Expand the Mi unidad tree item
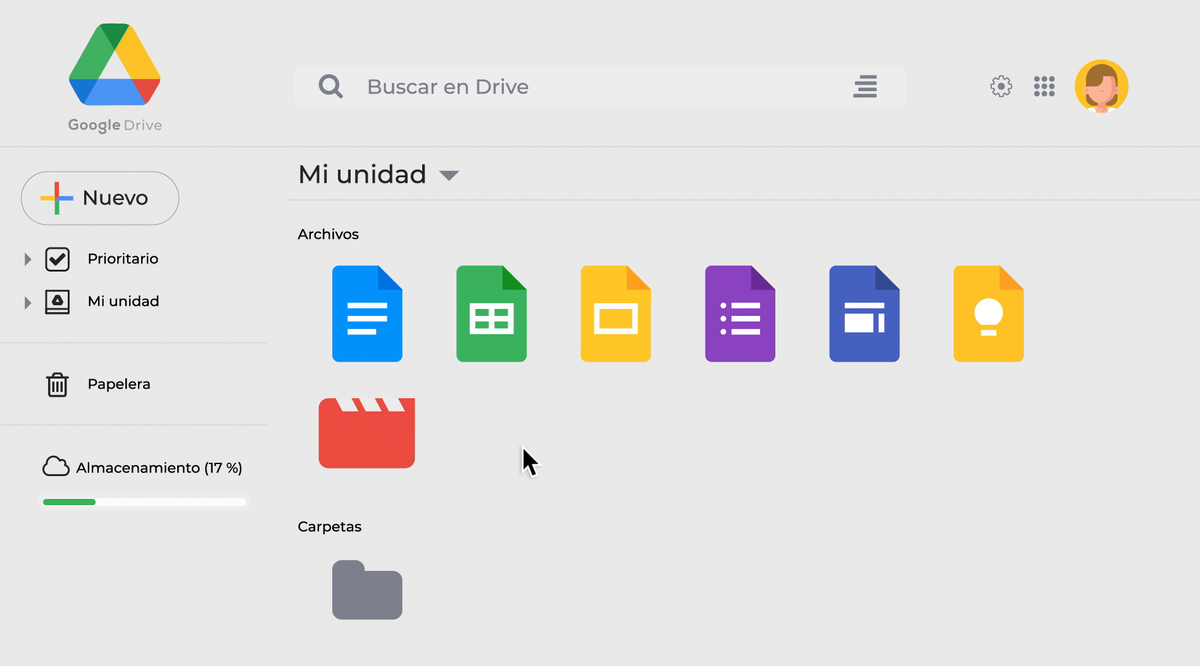 click(26, 300)
